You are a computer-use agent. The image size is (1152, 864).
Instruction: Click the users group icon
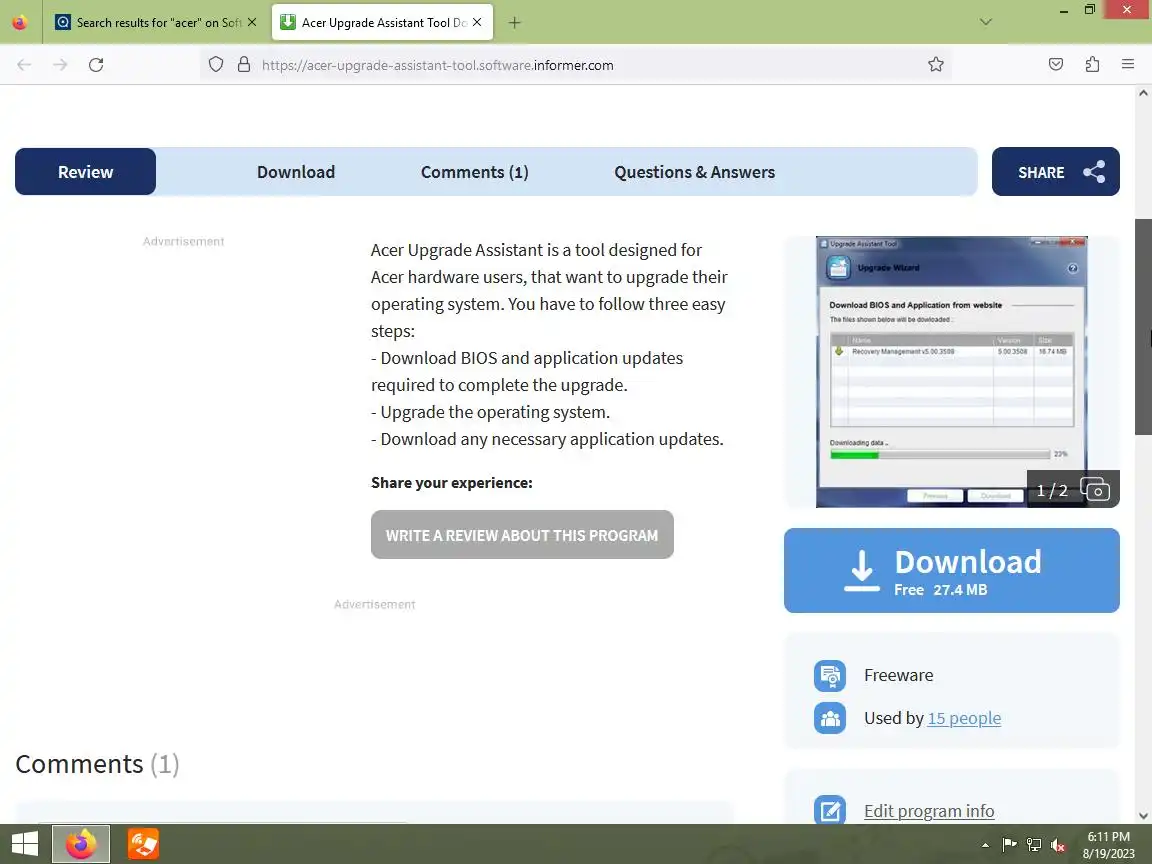click(830, 719)
